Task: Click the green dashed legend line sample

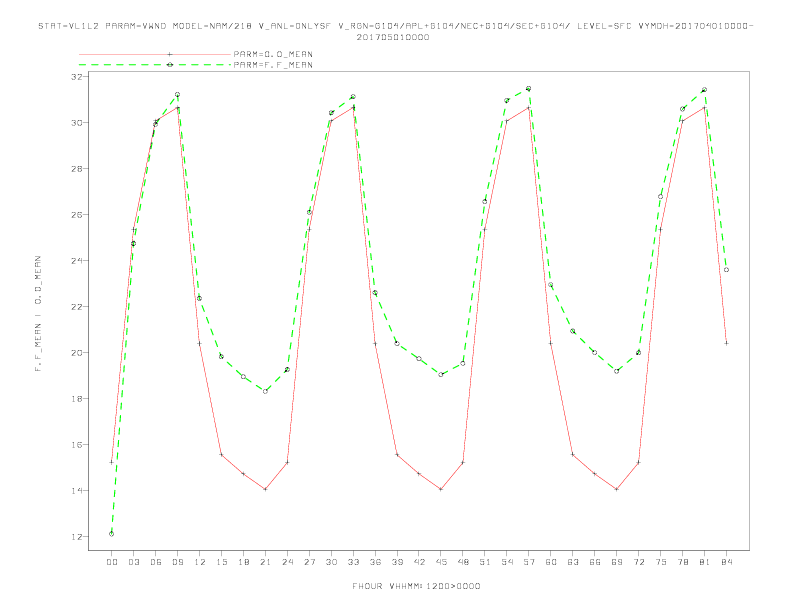Action: click(x=155, y=65)
